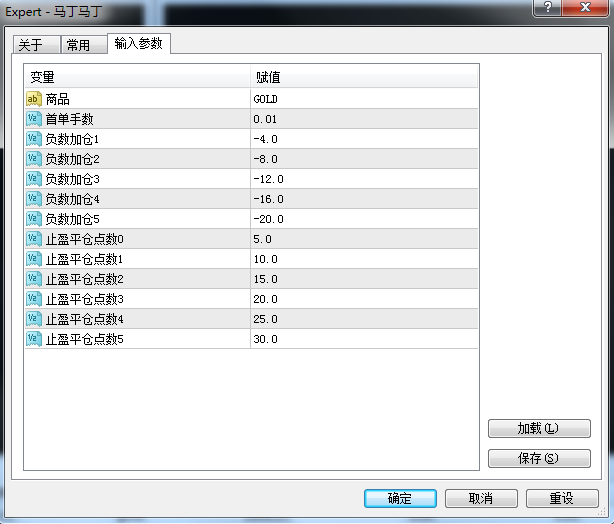Switch to the 关于 tab

point(32,45)
